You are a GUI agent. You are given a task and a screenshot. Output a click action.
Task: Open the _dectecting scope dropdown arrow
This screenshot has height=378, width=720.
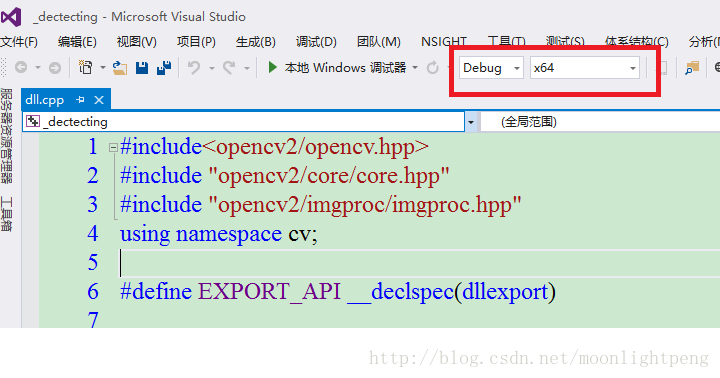point(471,122)
